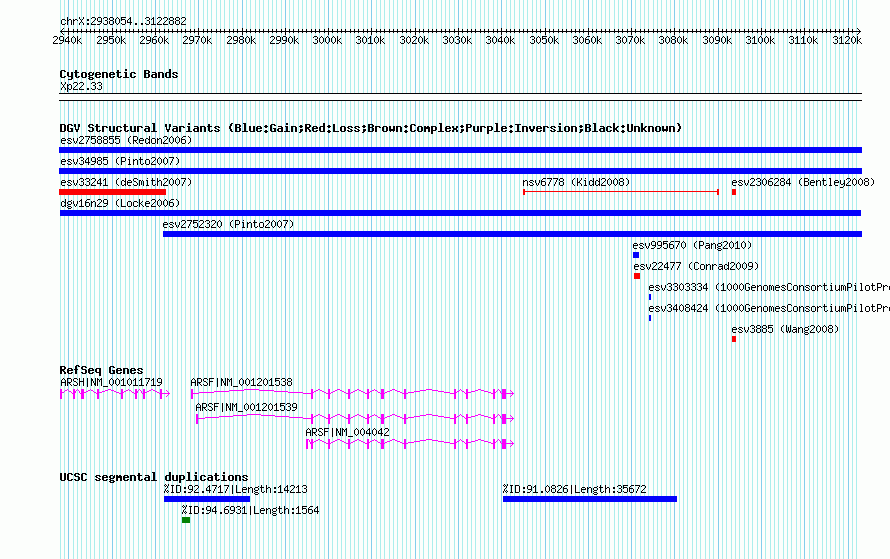The image size is (890, 559).
Task: Click the esv33241 (deSmith2007) label
Action: tap(126, 182)
